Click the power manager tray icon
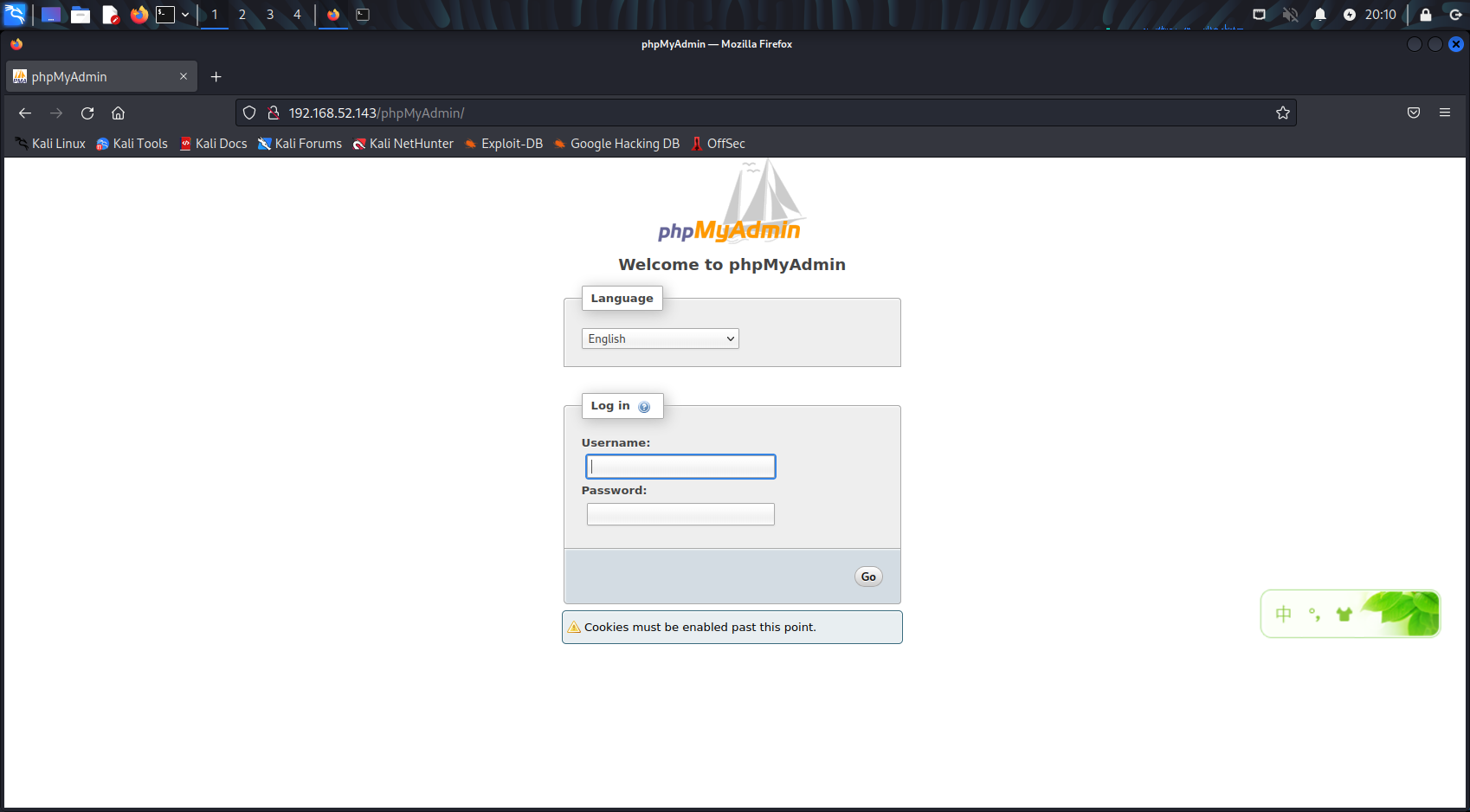This screenshot has width=1470, height=812. point(1350,15)
